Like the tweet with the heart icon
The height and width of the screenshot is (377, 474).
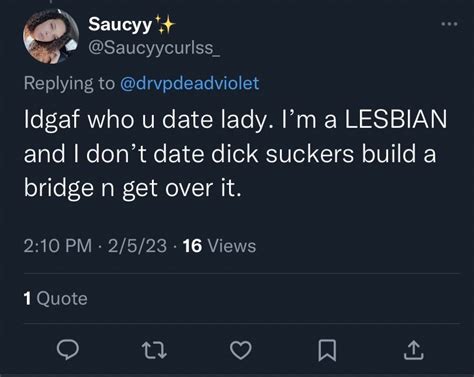pos(241,350)
